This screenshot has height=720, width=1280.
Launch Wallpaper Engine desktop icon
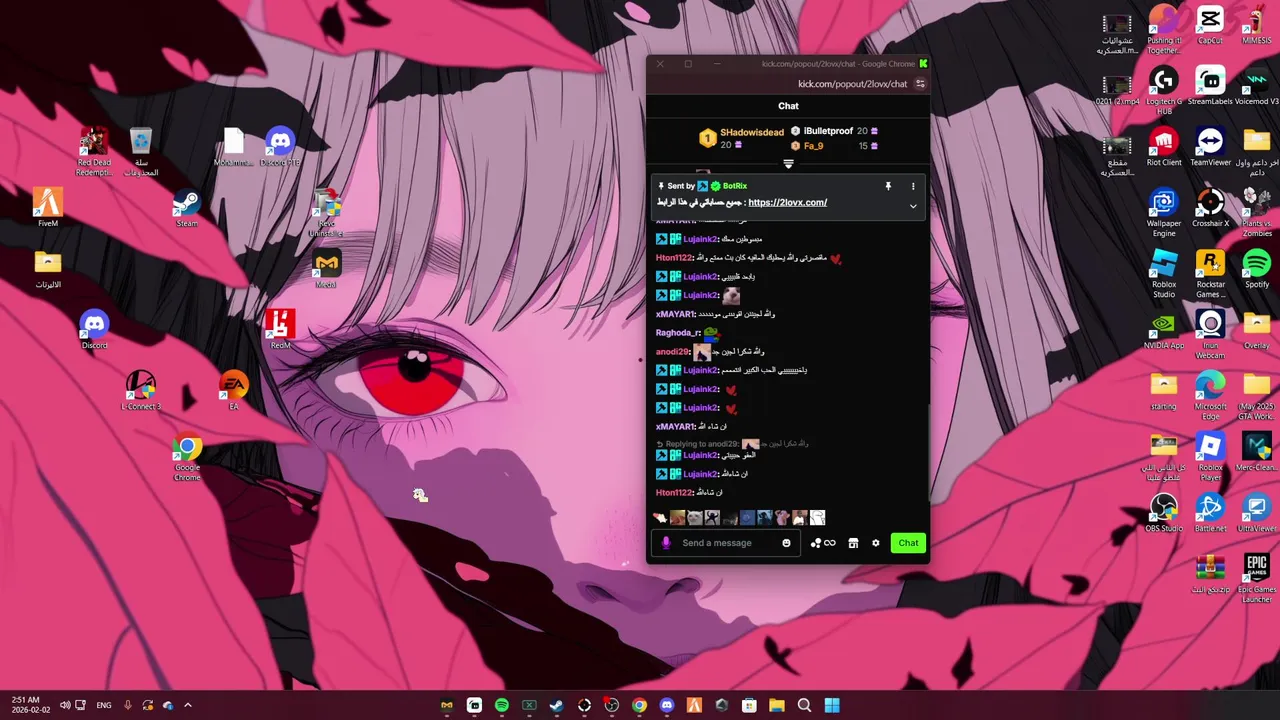click(x=1164, y=214)
